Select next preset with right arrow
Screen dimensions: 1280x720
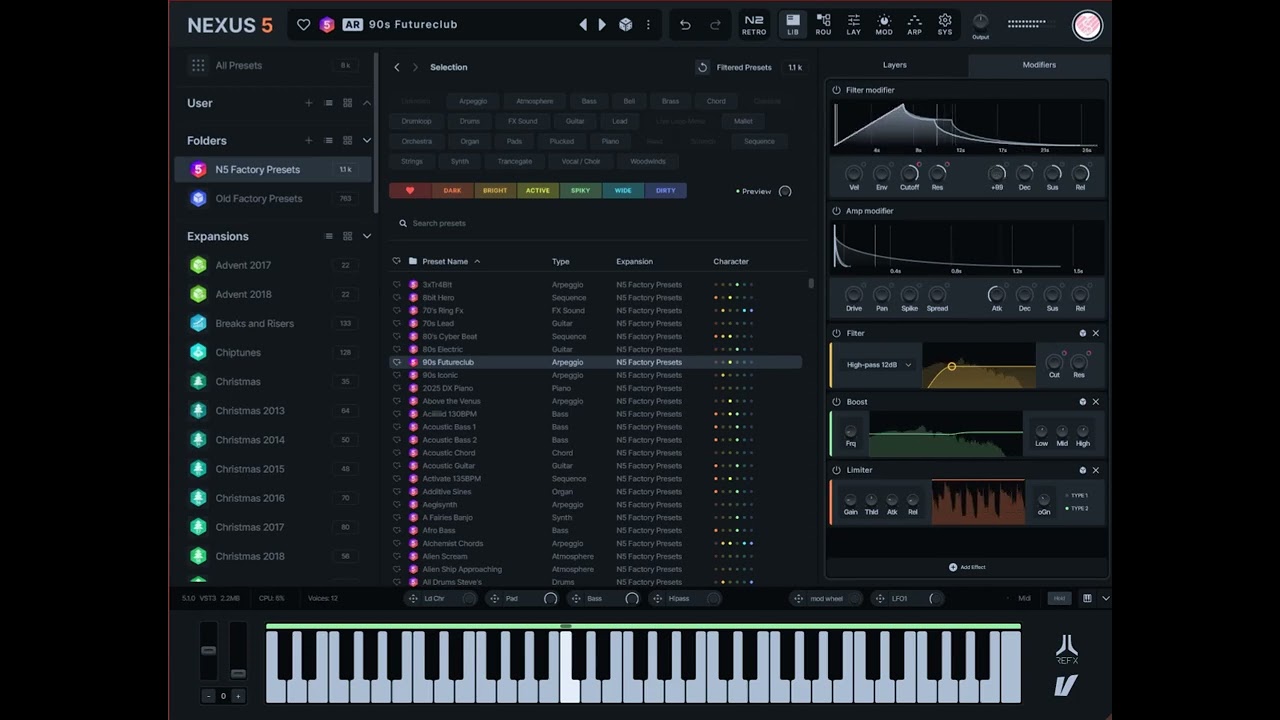602,25
